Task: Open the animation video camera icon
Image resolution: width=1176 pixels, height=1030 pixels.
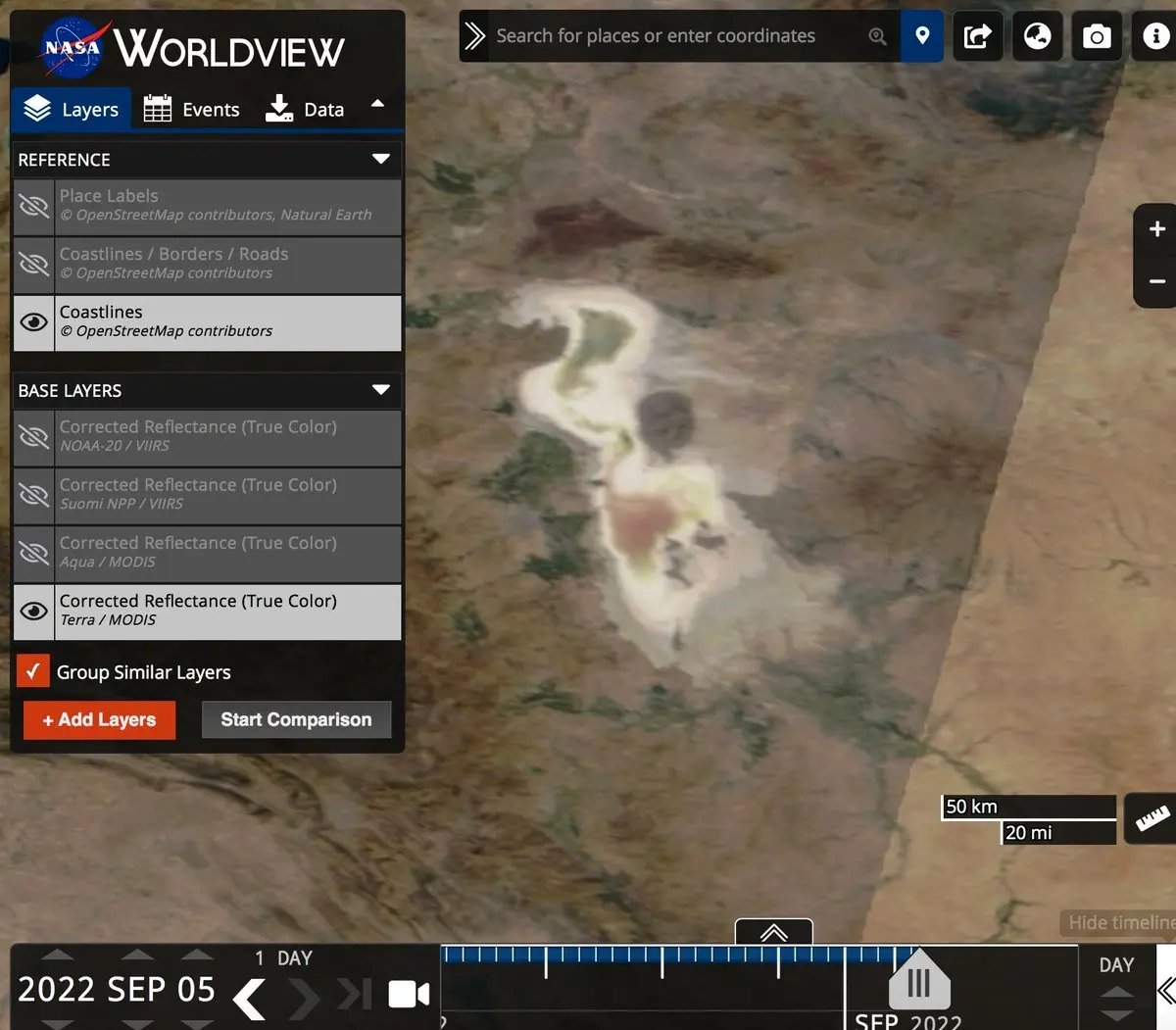Action: [x=409, y=995]
